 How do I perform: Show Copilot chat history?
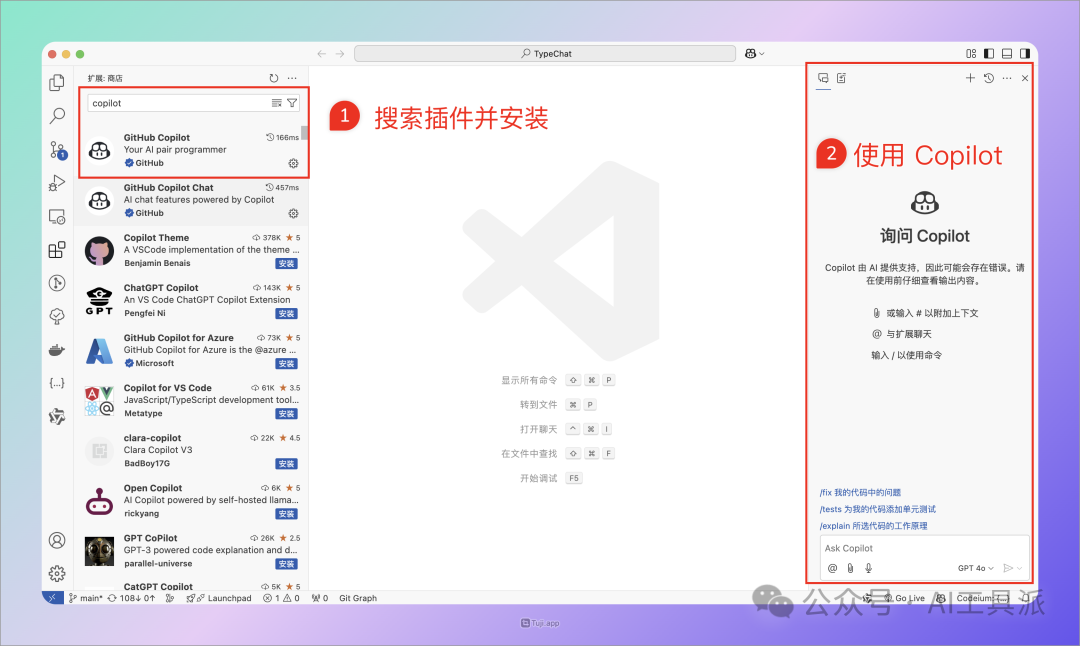pos(989,79)
